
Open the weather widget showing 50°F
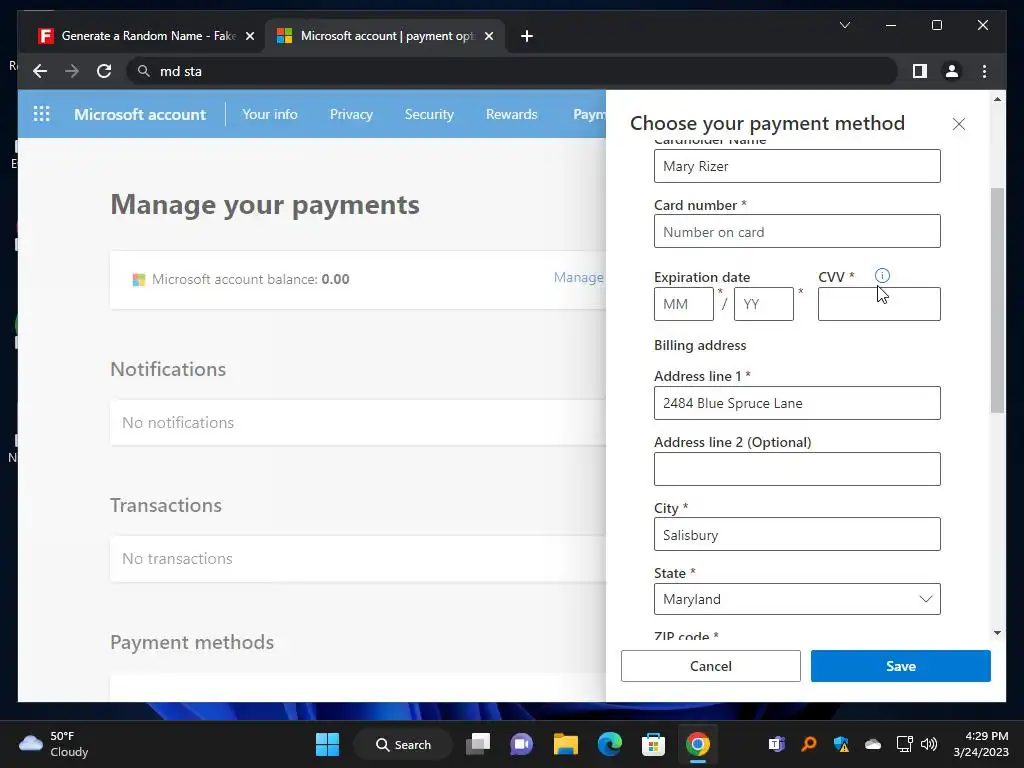coord(54,744)
